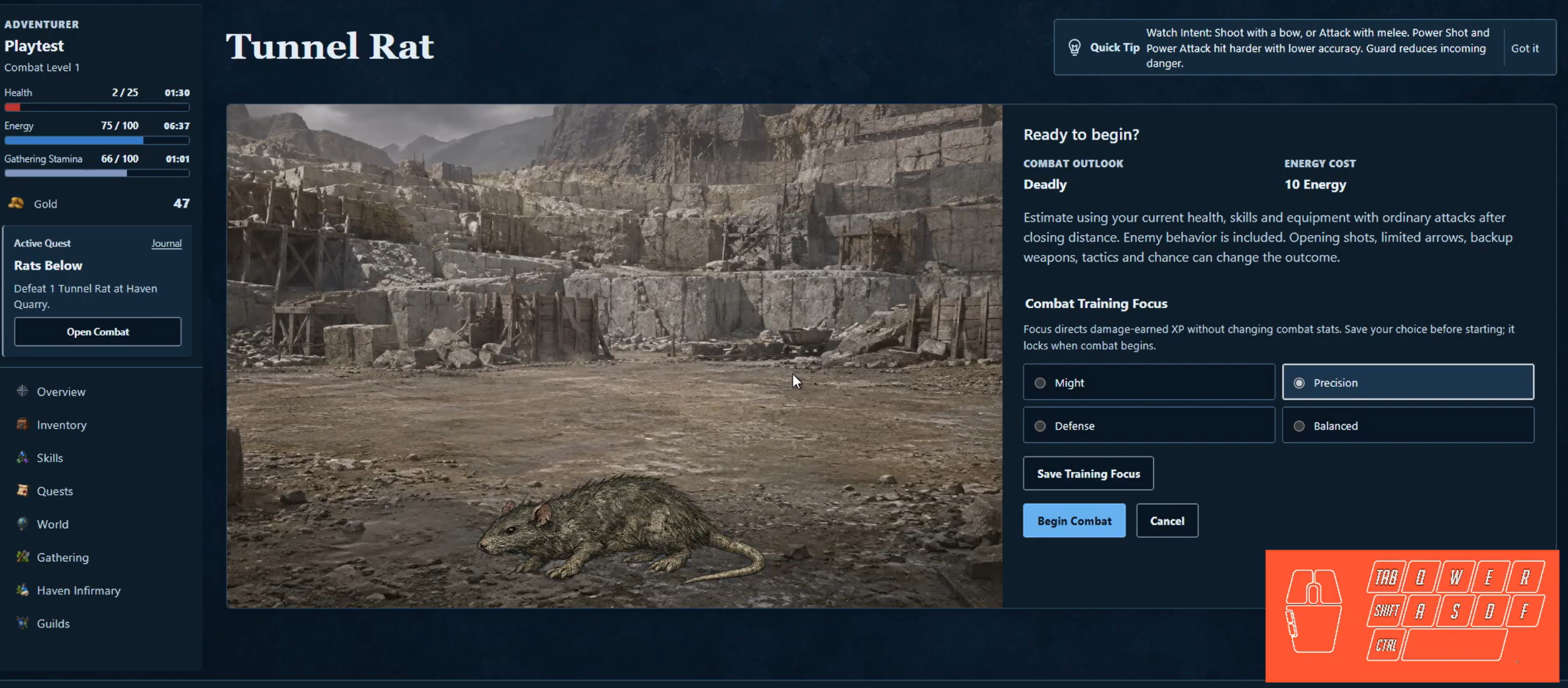Click the Quick Tip lightbulb icon
Viewport: 1568px width, 688px height.
pyautogui.click(x=1075, y=48)
